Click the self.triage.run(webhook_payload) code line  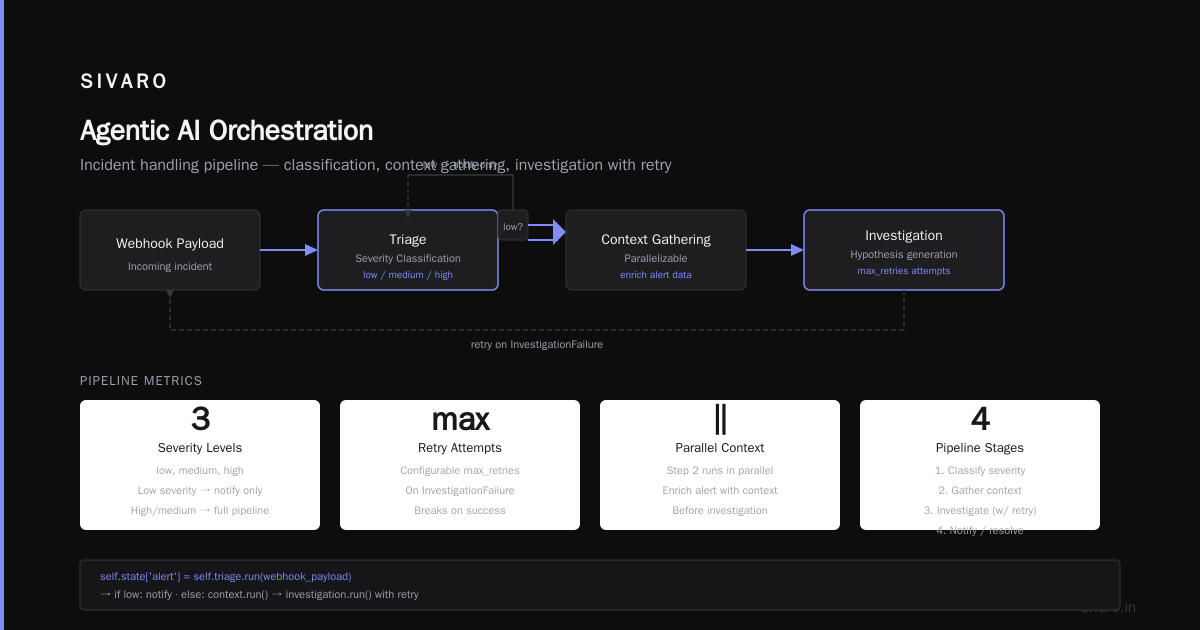pyautogui.click(x=226, y=576)
